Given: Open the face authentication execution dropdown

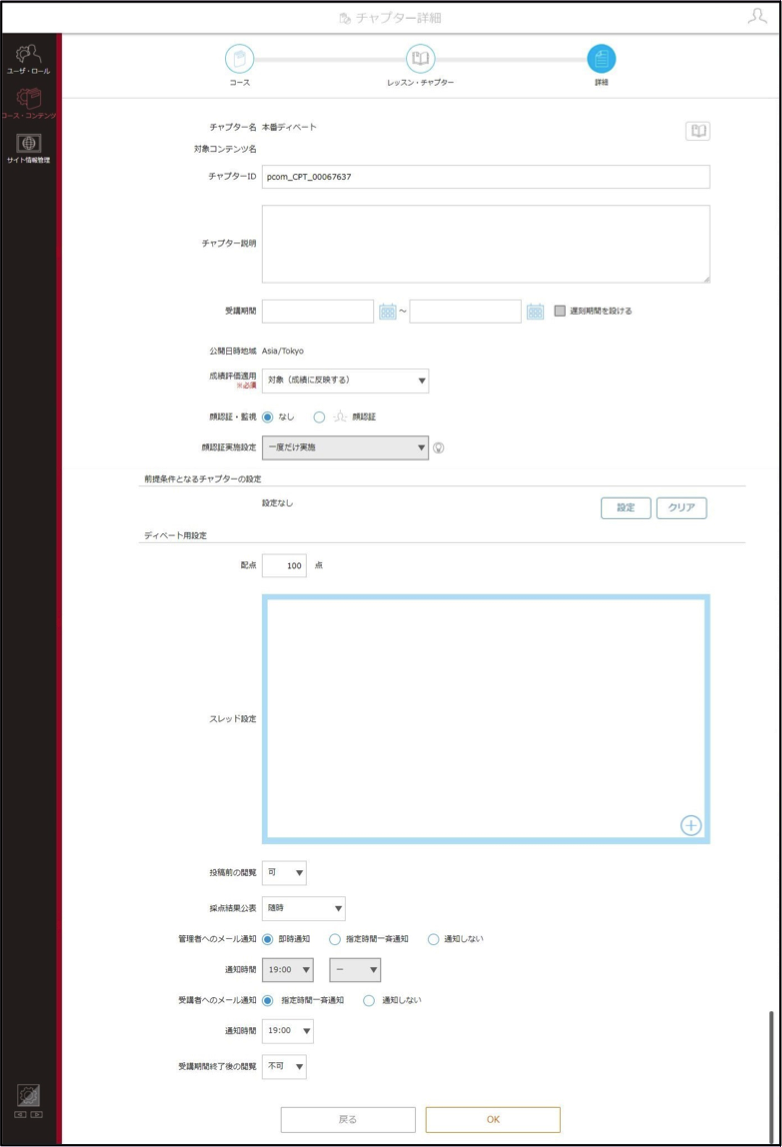Looking at the screenshot, I should (x=345, y=448).
